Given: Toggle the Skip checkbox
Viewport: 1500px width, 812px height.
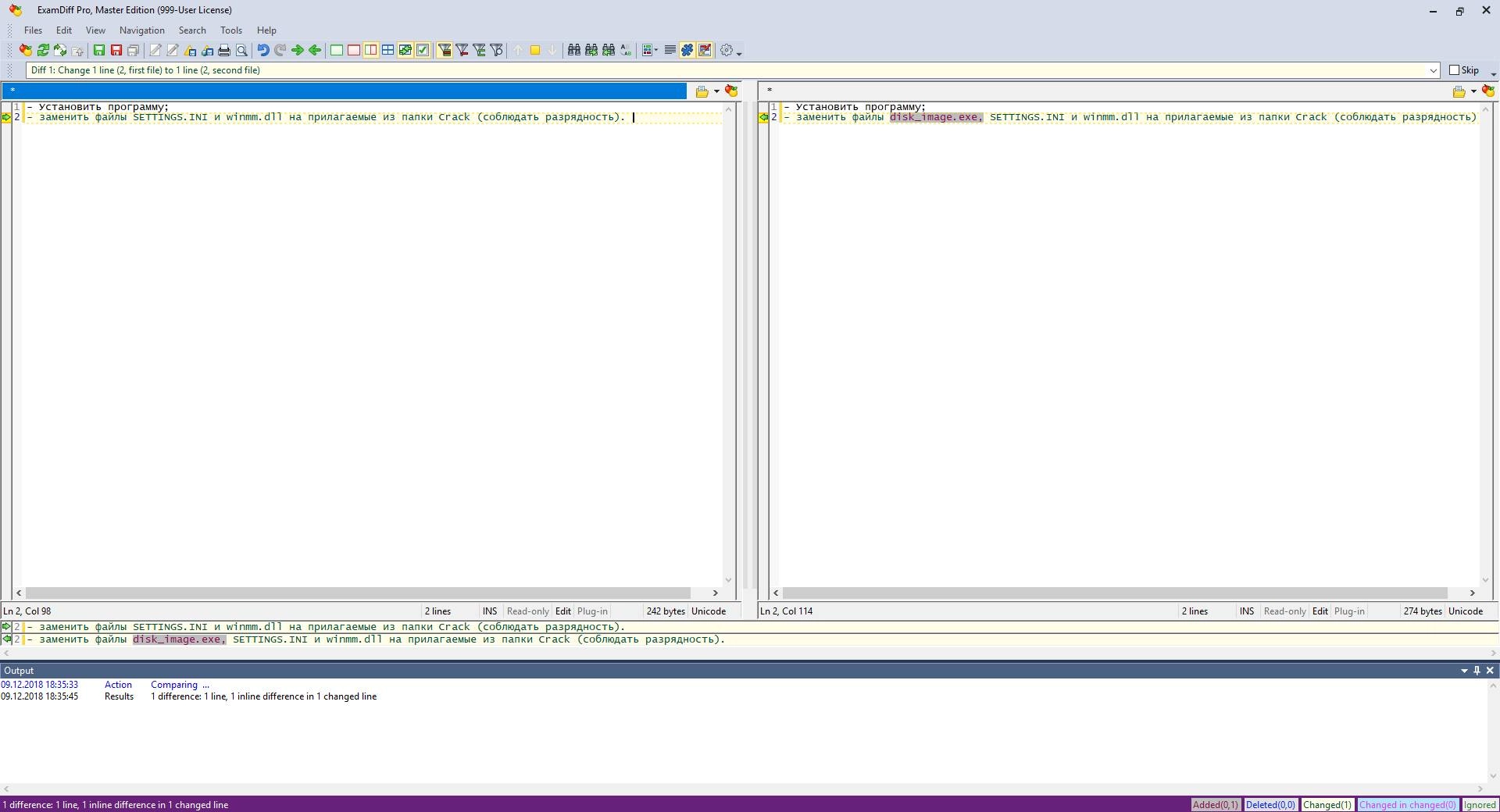Looking at the screenshot, I should (1455, 70).
